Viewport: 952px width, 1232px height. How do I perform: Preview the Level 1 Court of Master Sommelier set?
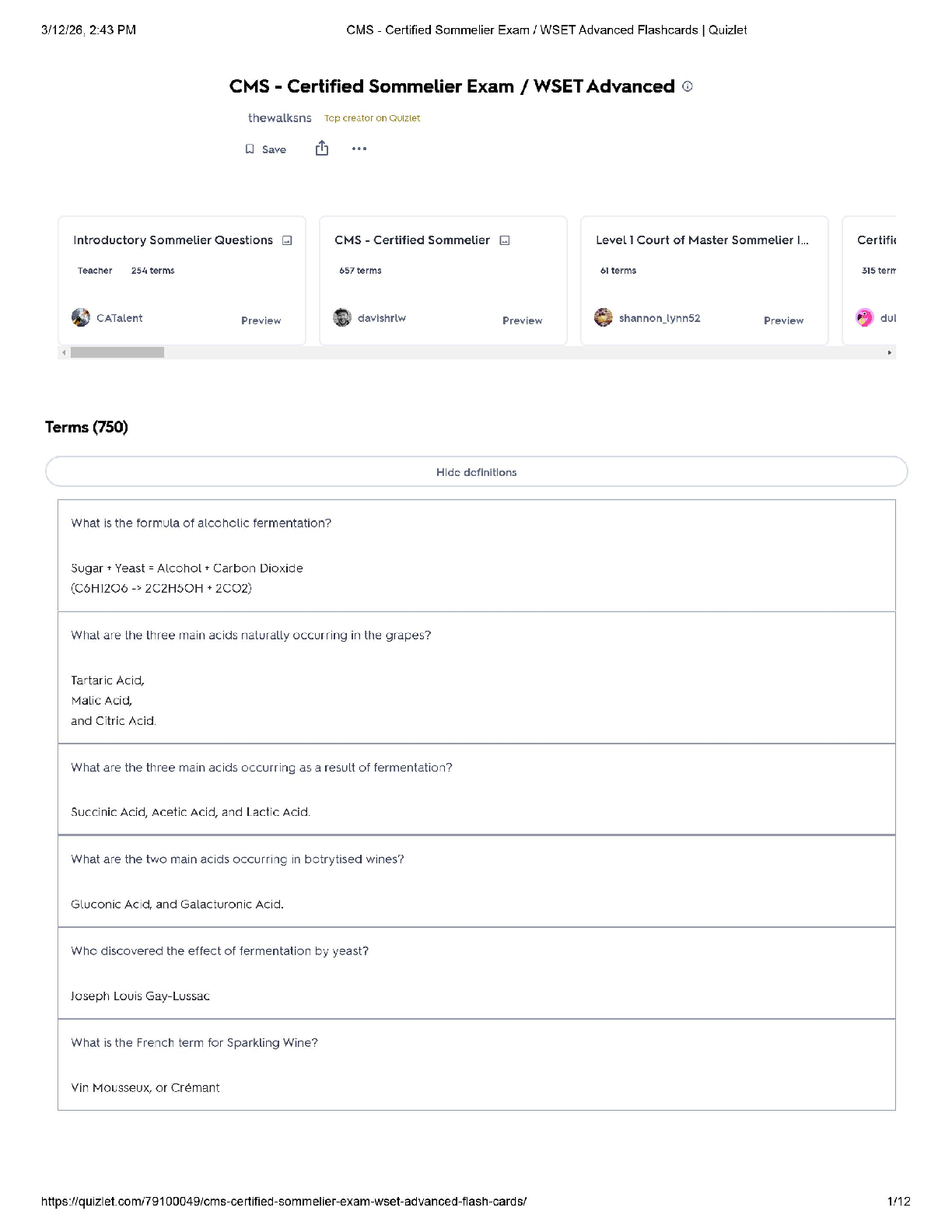783,320
